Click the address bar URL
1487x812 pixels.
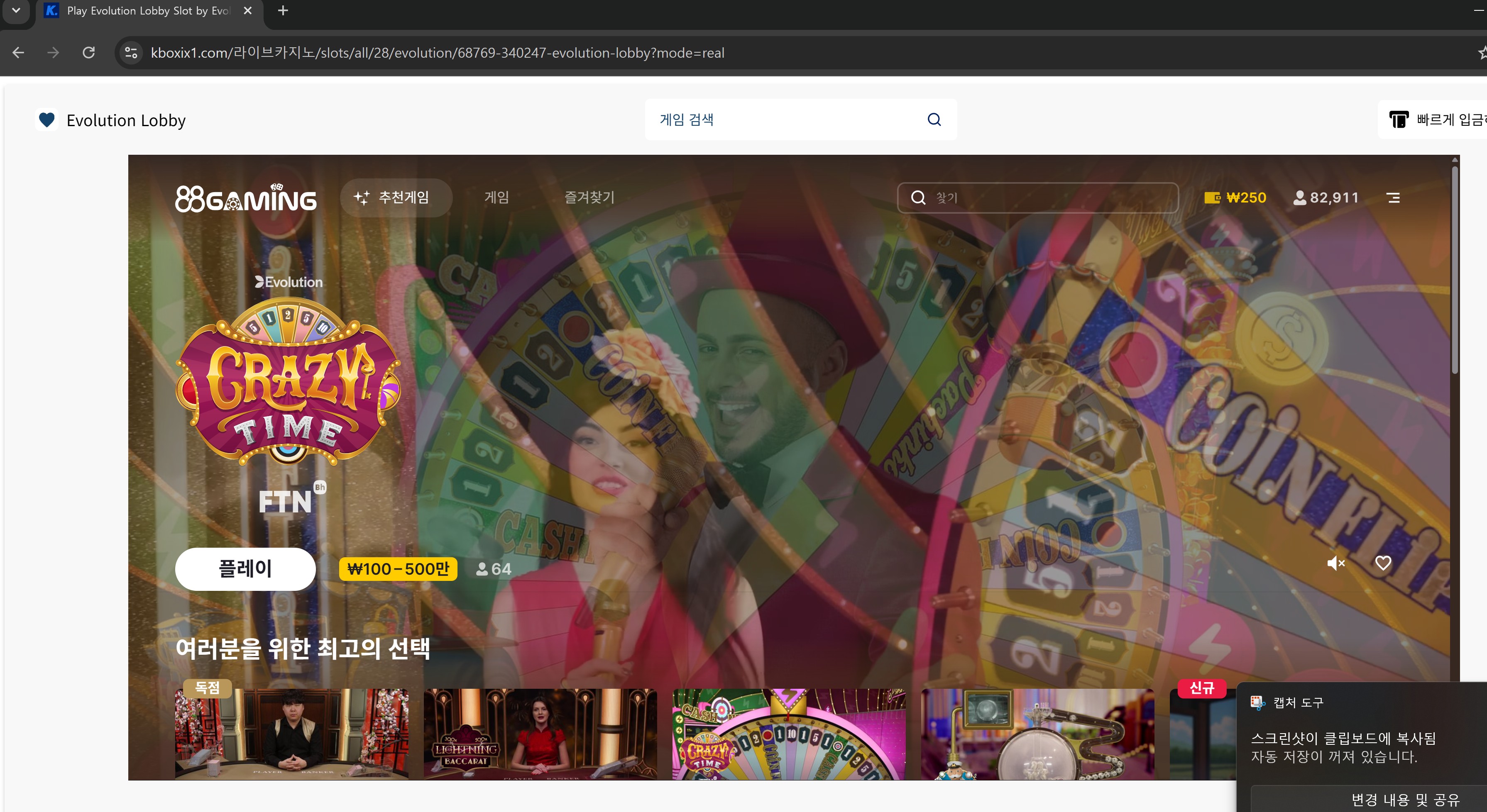pos(437,53)
